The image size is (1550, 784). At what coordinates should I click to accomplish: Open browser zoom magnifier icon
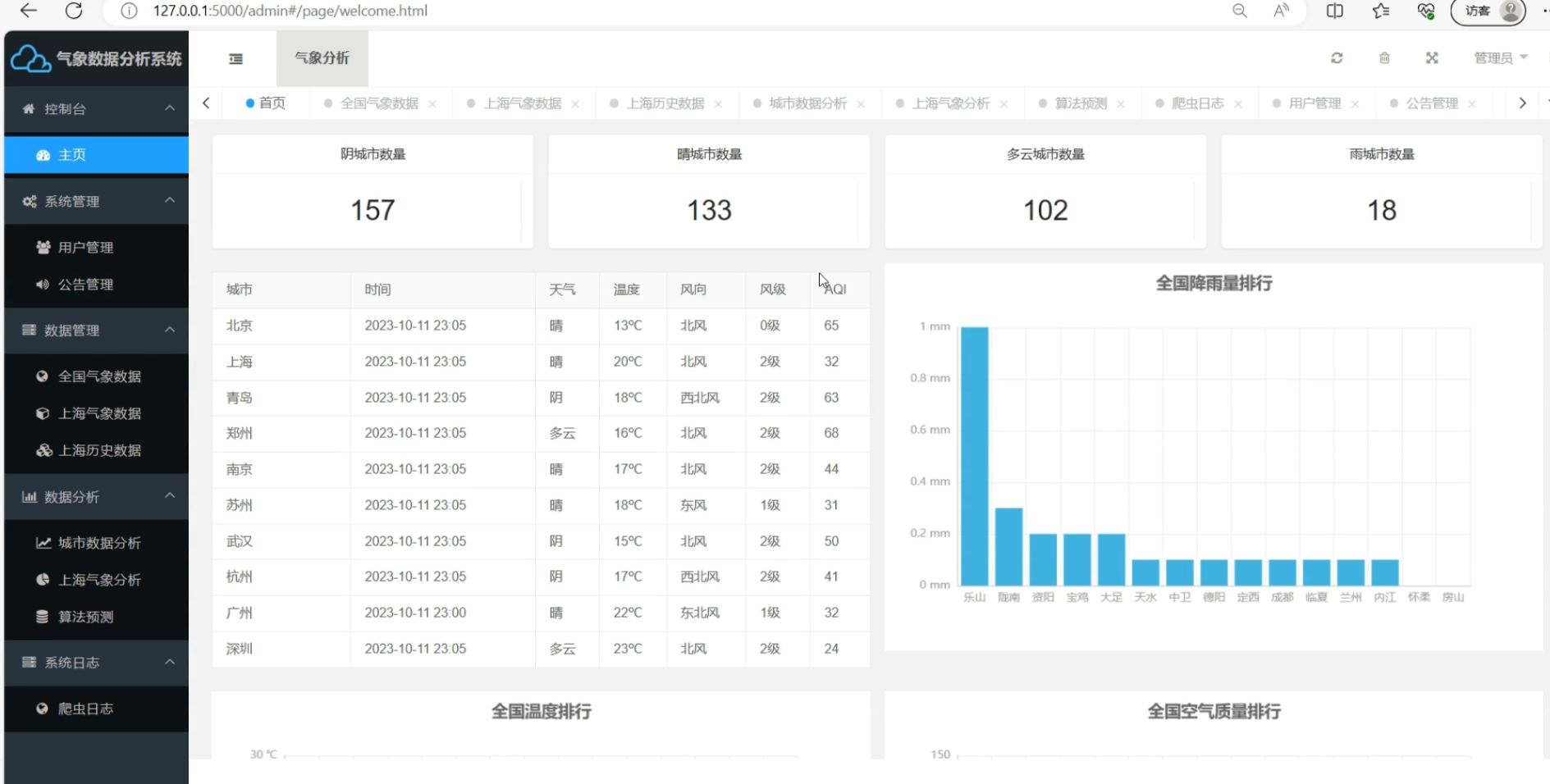click(x=1240, y=11)
